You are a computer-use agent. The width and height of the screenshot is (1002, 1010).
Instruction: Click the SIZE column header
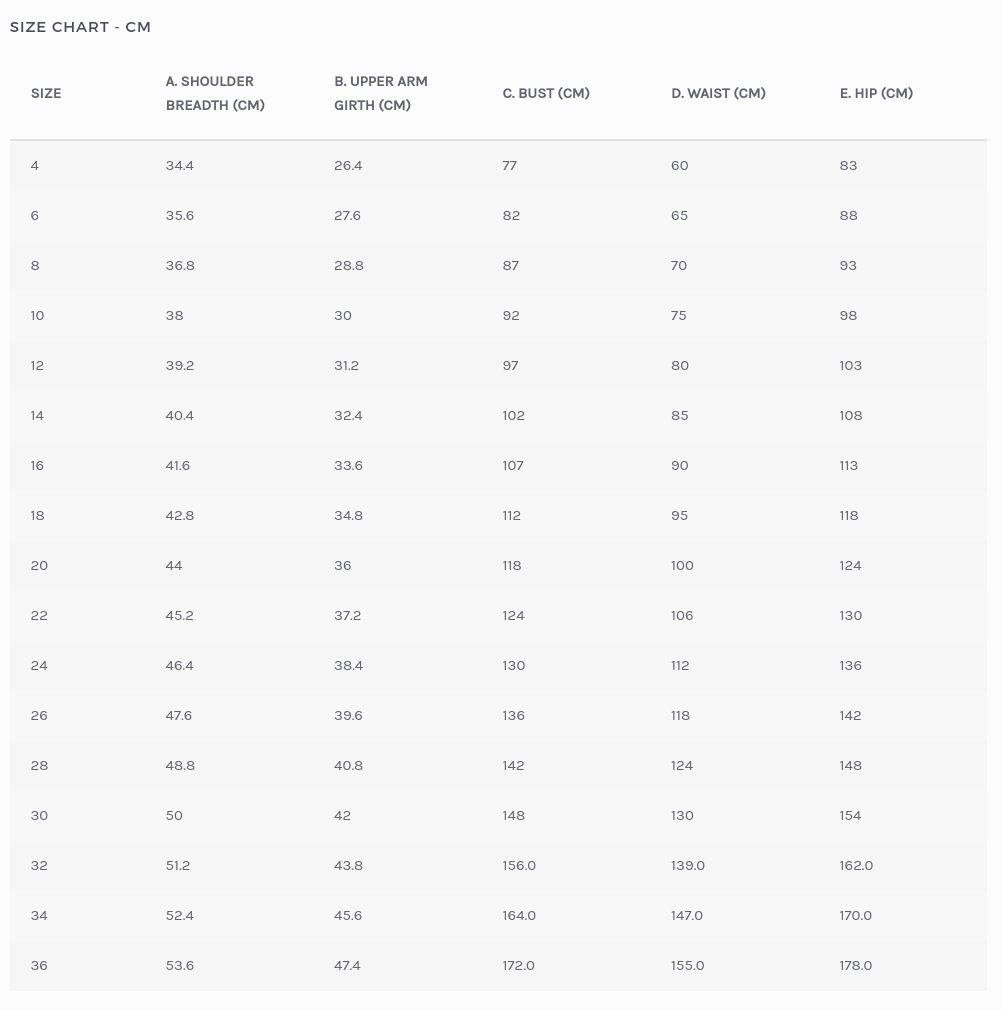[46, 93]
